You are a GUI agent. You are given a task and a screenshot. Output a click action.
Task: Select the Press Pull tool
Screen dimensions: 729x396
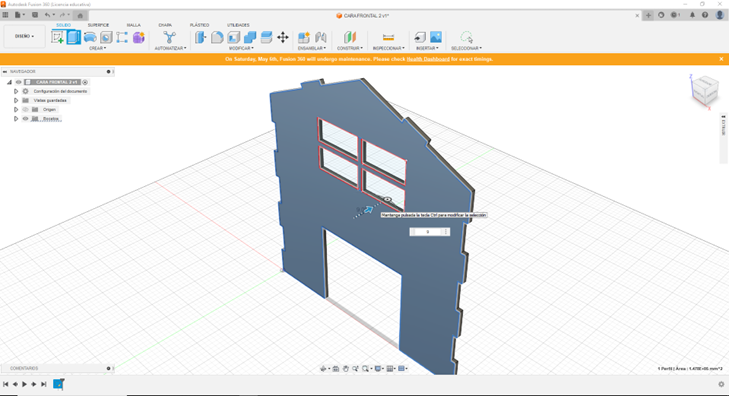pos(200,37)
